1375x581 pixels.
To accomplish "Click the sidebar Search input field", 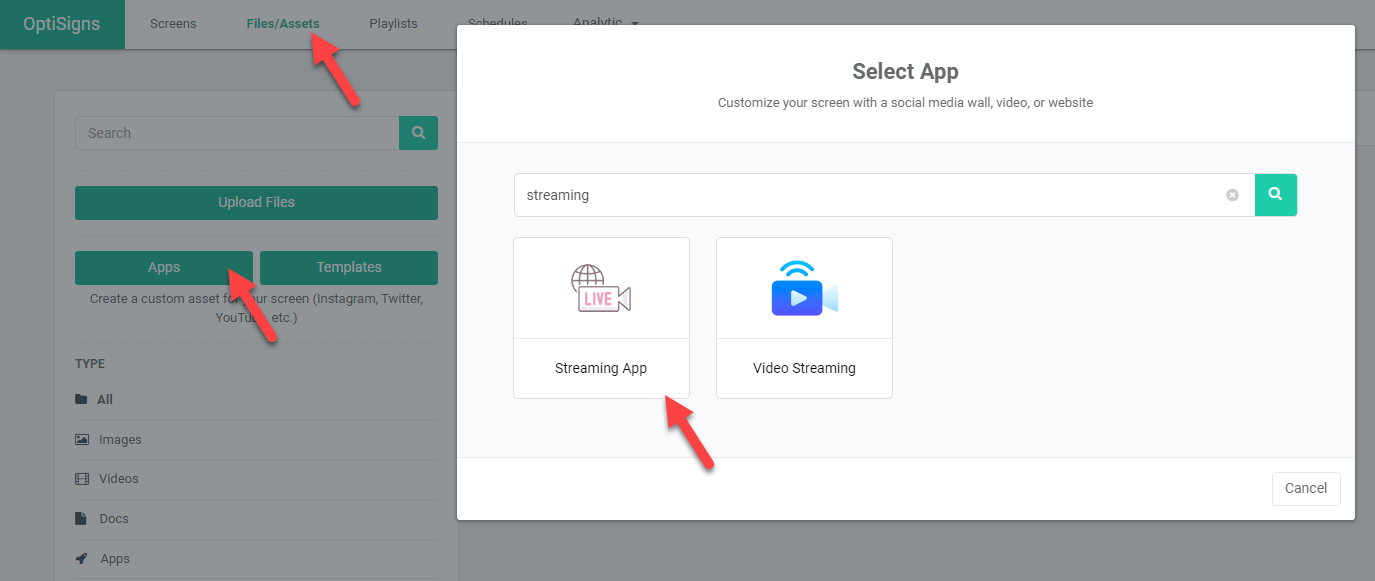I will tap(237, 133).
